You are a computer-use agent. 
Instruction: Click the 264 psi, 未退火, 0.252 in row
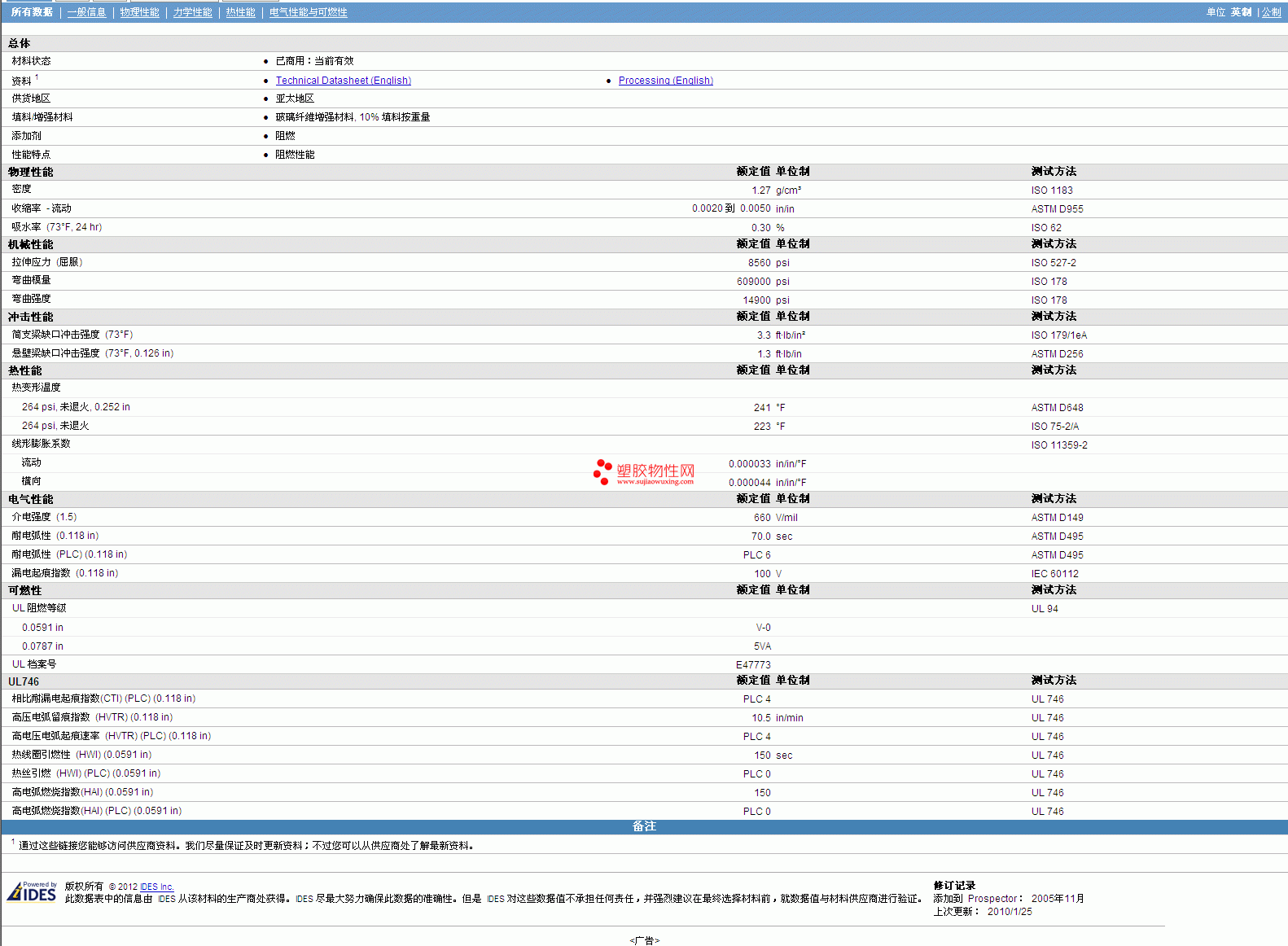pyautogui.click(x=76, y=407)
